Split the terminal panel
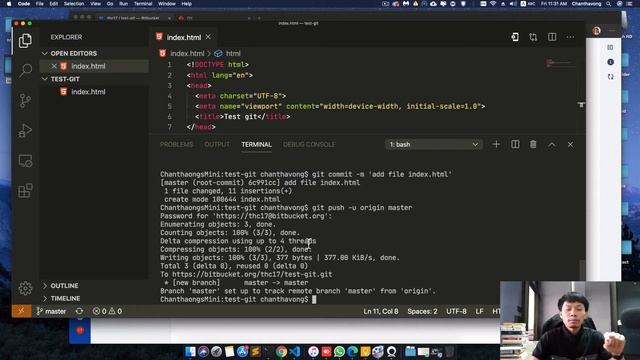 coord(515,144)
